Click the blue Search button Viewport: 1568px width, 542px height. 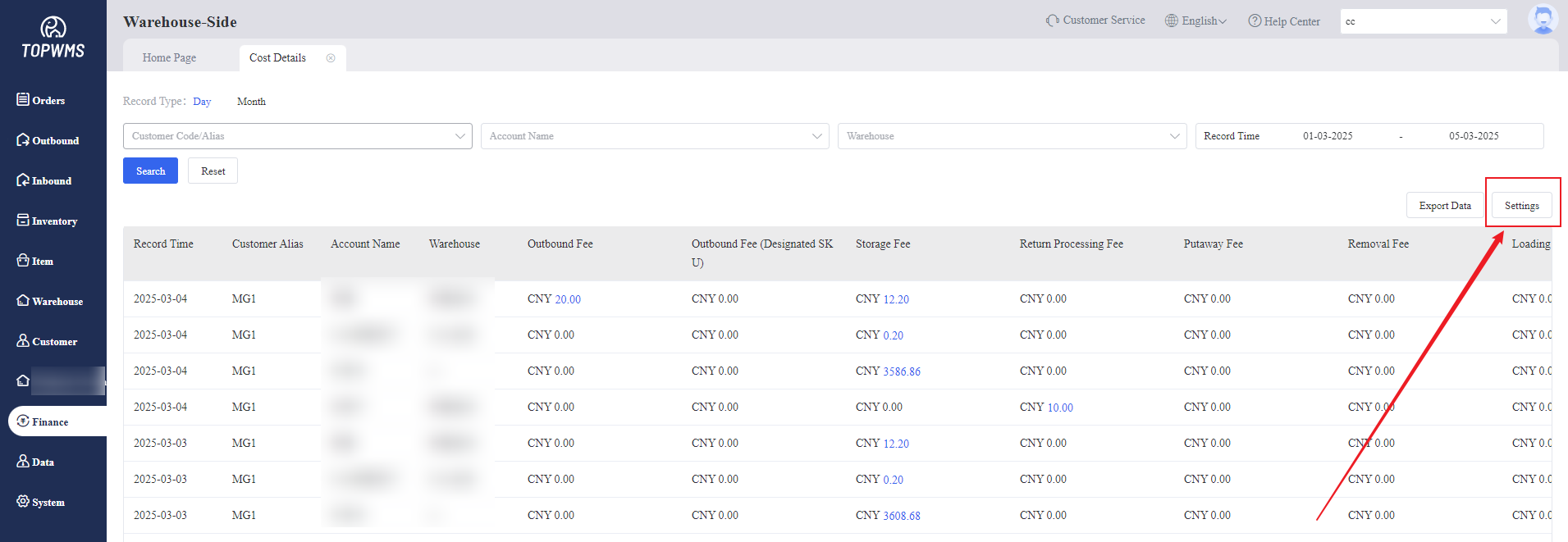pyautogui.click(x=150, y=171)
